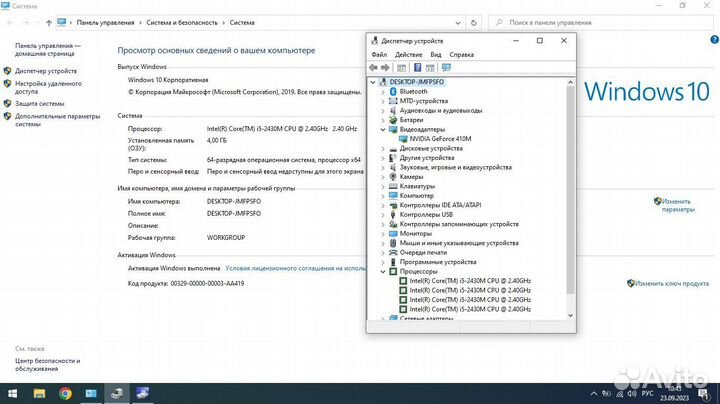This screenshot has width=720, height=404.
Task: Expand the Камеры category
Action: (x=383, y=177)
